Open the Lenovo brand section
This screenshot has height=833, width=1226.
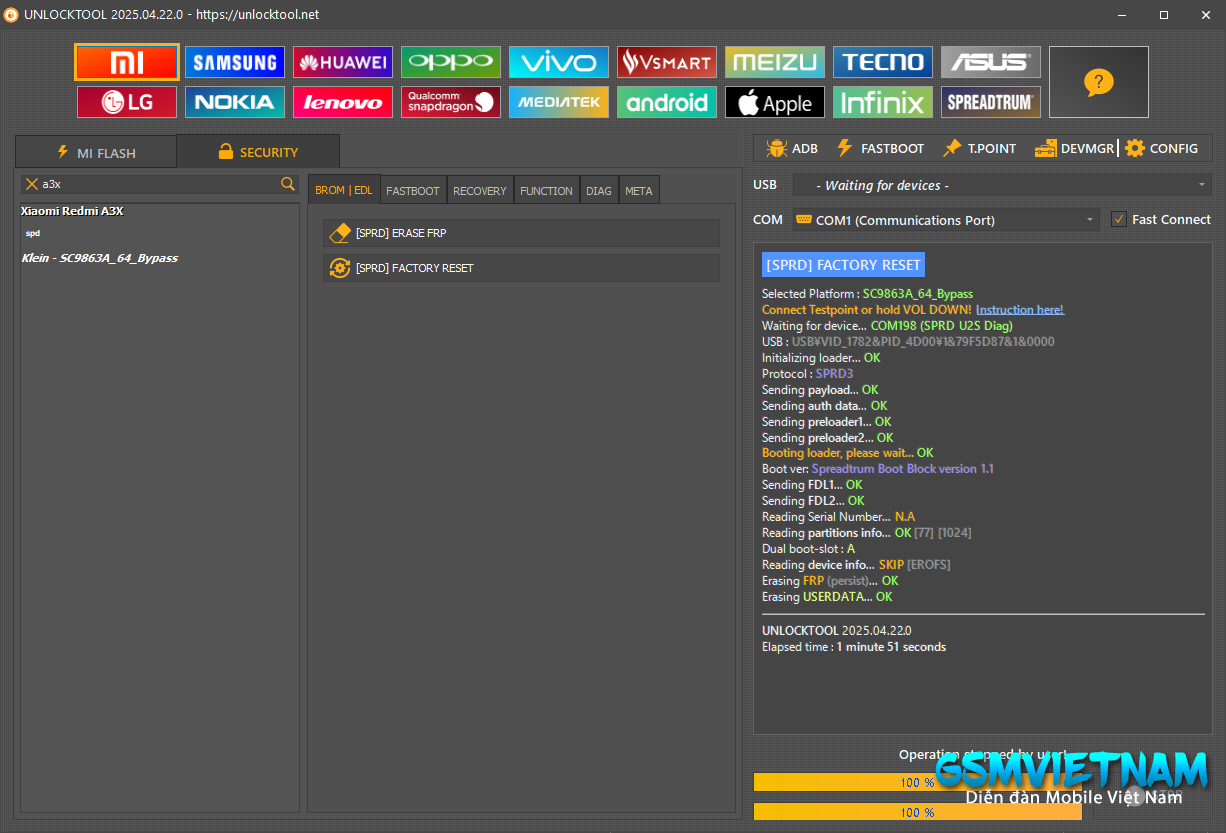click(343, 102)
